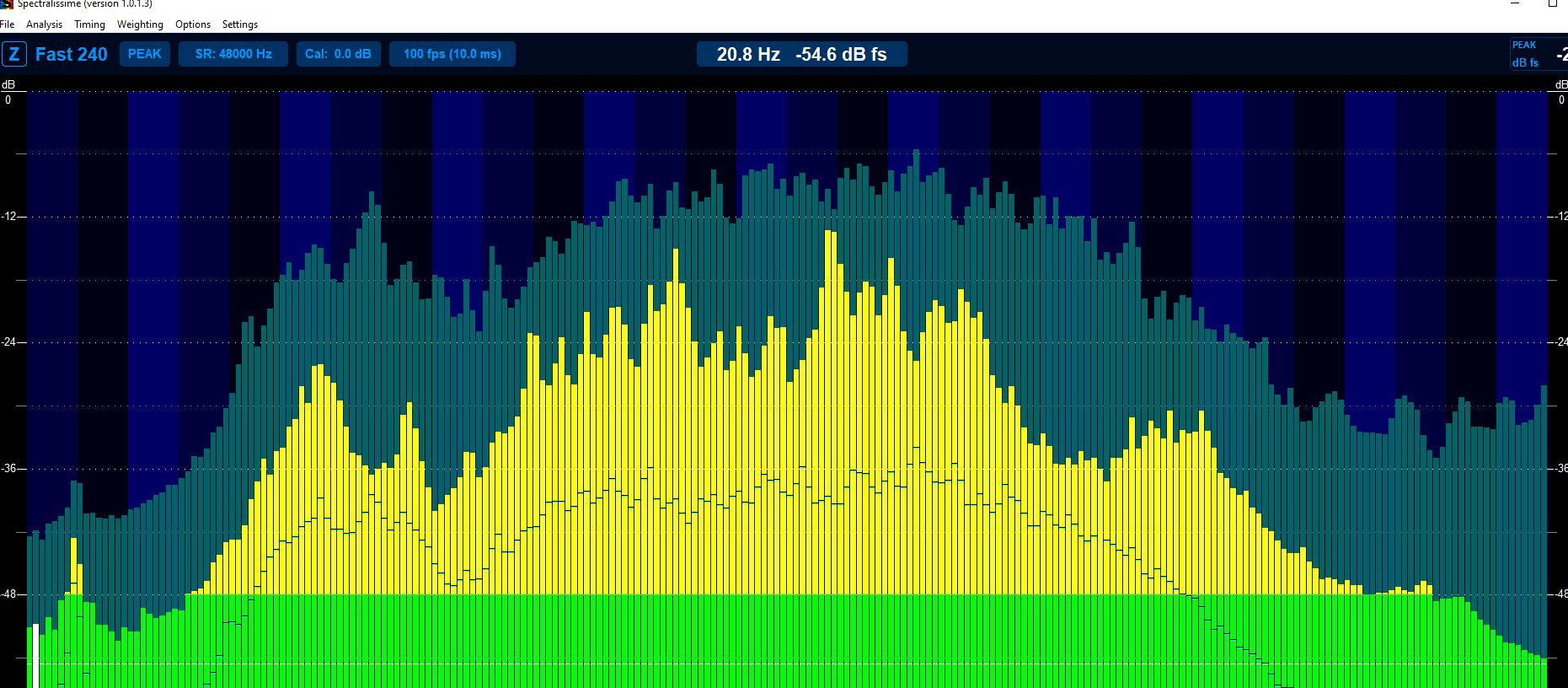1568x688 pixels.
Task: Click the Fast 240 timing label
Action: tap(72, 54)
